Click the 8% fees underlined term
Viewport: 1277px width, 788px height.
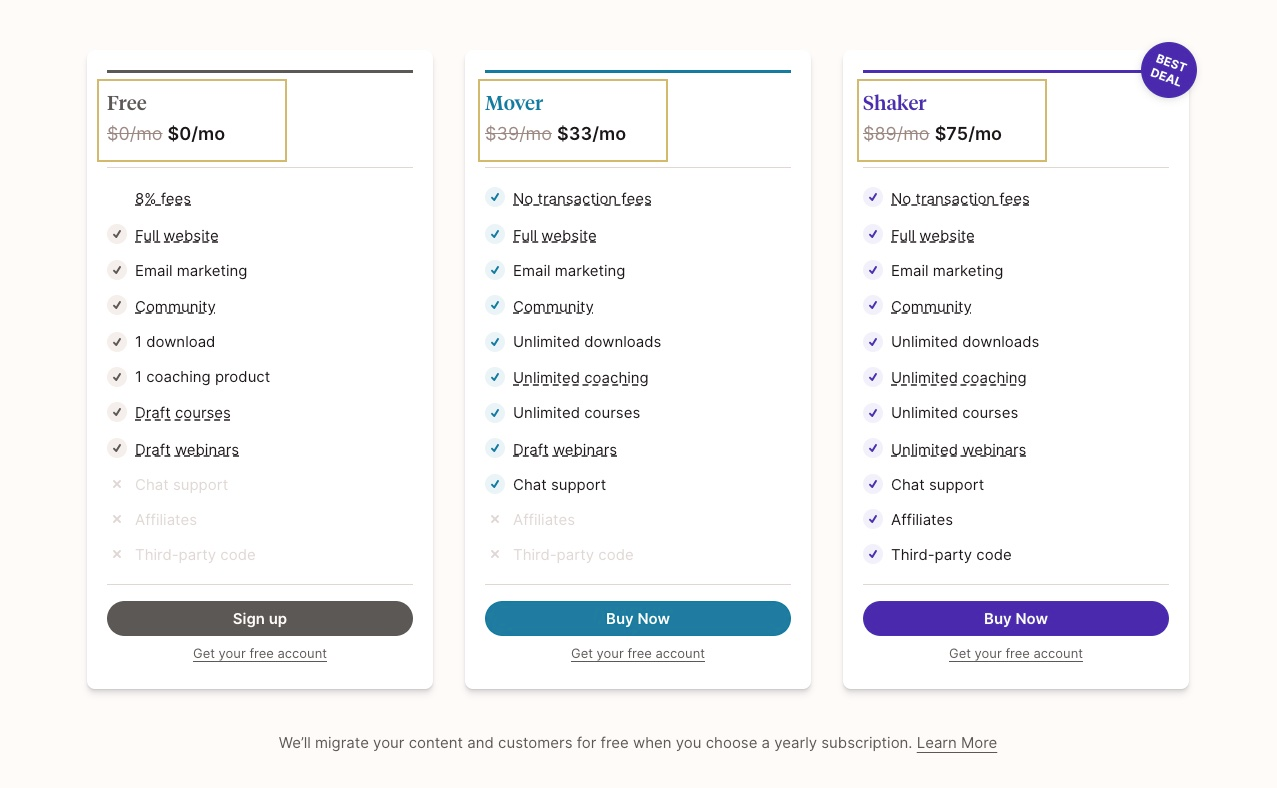point(163,199)
